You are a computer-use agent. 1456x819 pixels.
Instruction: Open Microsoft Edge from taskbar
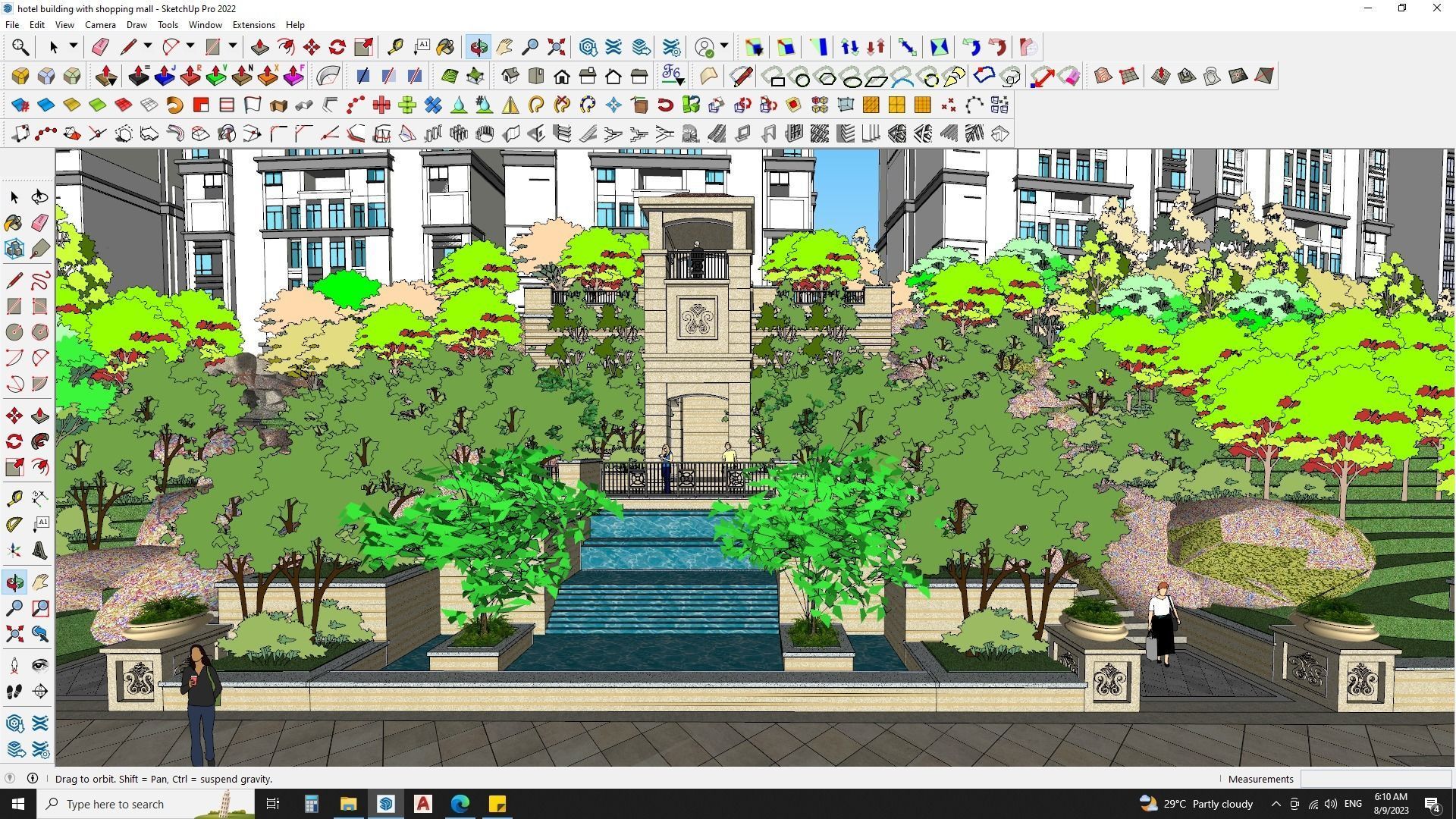coord(460,804)
